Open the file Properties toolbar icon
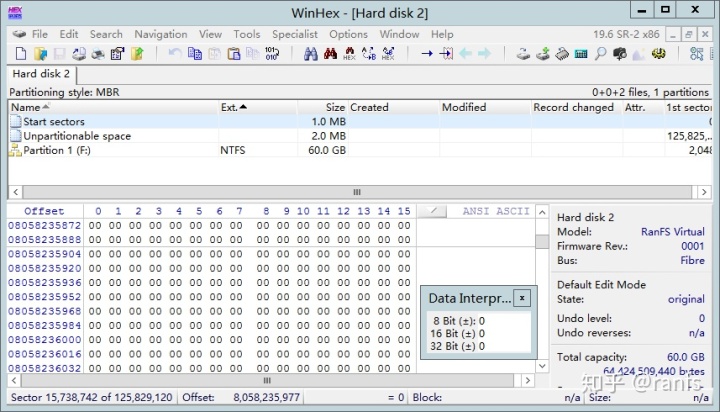This screenshot has width=720, height=412. coord(118,54)
